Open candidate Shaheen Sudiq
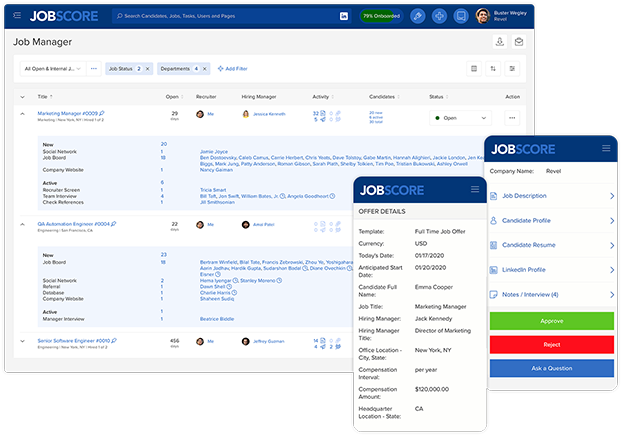624x436 pixels. point(217,299)
